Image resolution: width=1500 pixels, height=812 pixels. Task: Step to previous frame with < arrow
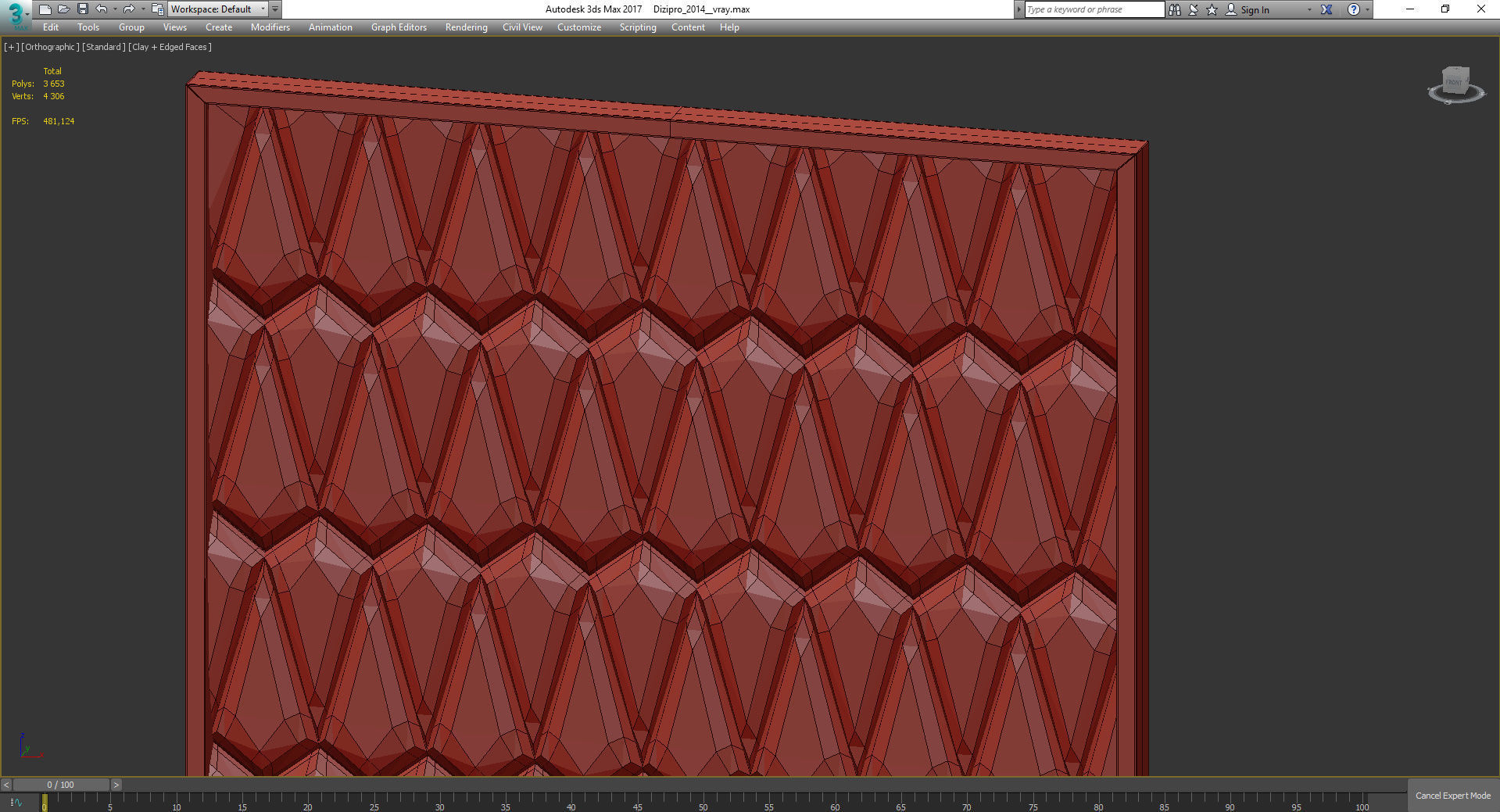pyautogui.click(x=6, y=785)
